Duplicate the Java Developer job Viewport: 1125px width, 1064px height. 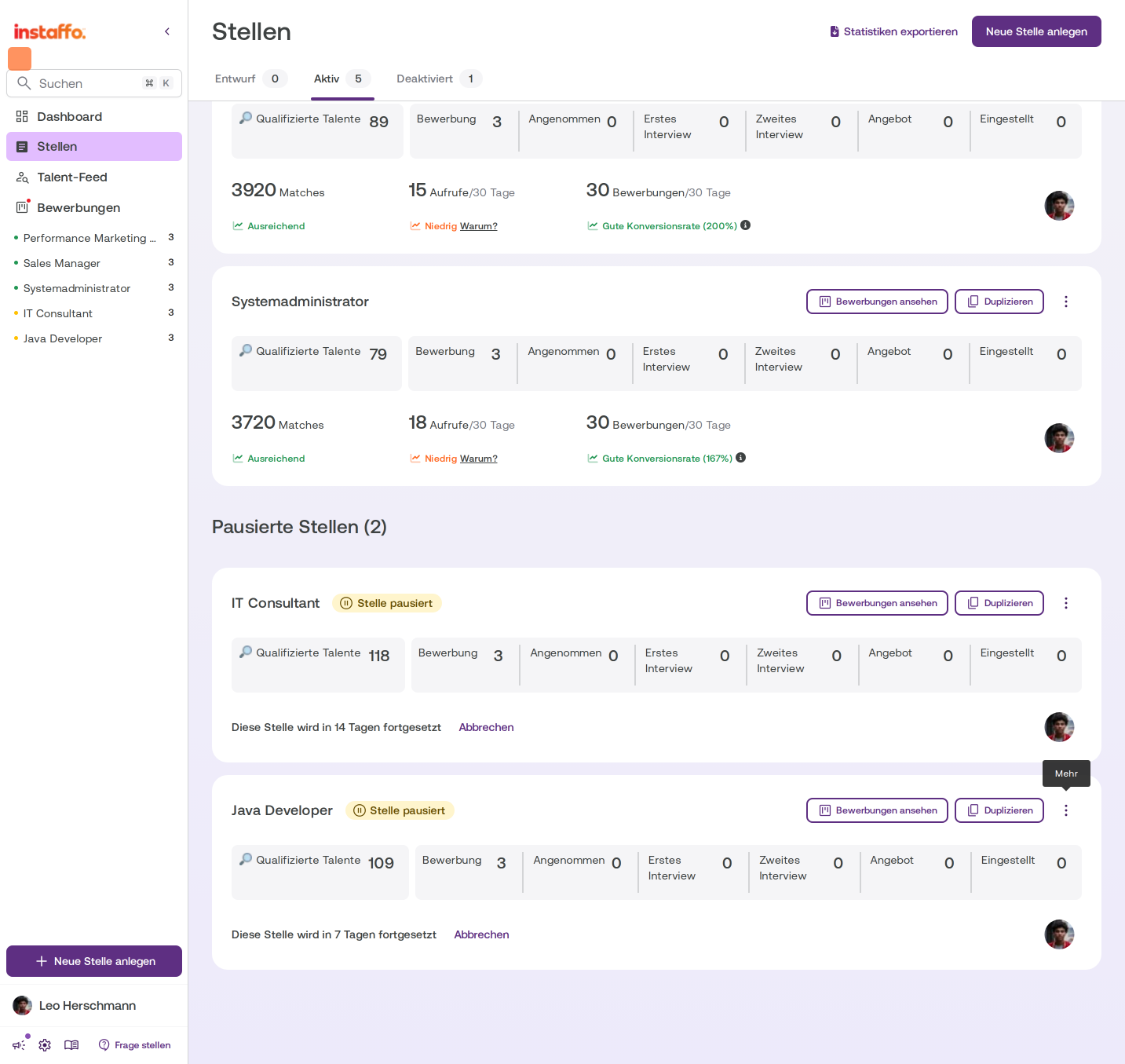pos(999,810)
